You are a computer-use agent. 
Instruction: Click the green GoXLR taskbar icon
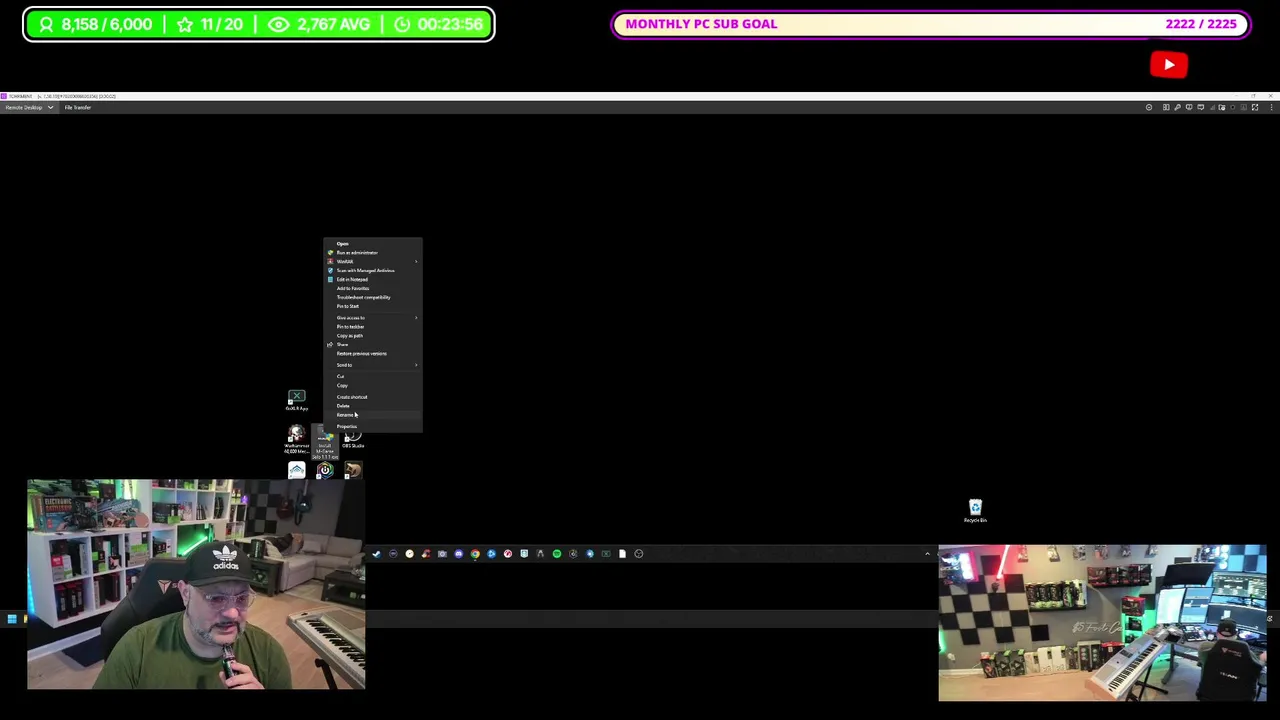[606, 554]
